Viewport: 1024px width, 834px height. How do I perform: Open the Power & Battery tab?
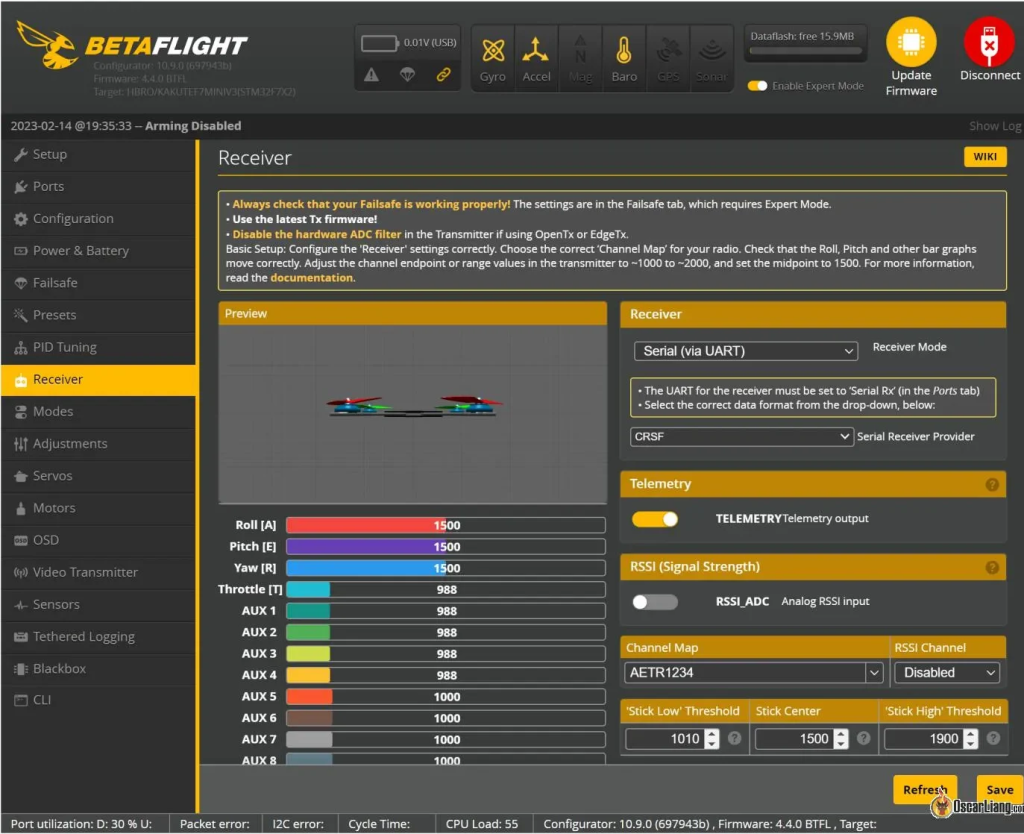tap(99, 251)
